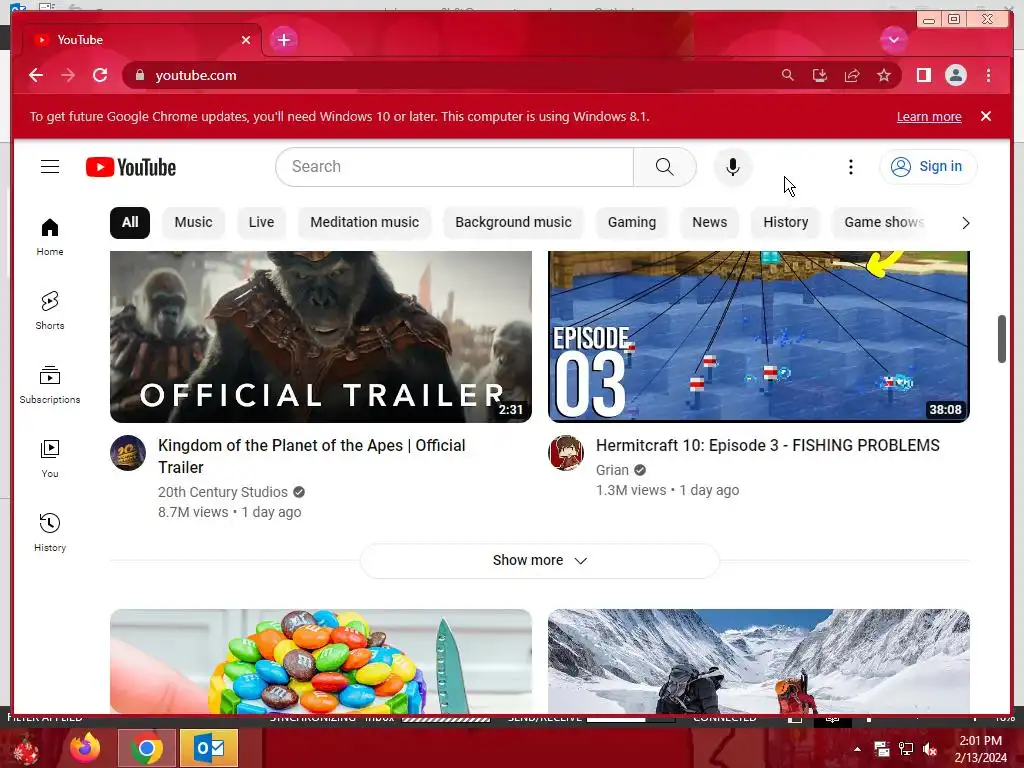Select the All filter chip
This screenshot has height=768, width=1024.
(130, 222)
